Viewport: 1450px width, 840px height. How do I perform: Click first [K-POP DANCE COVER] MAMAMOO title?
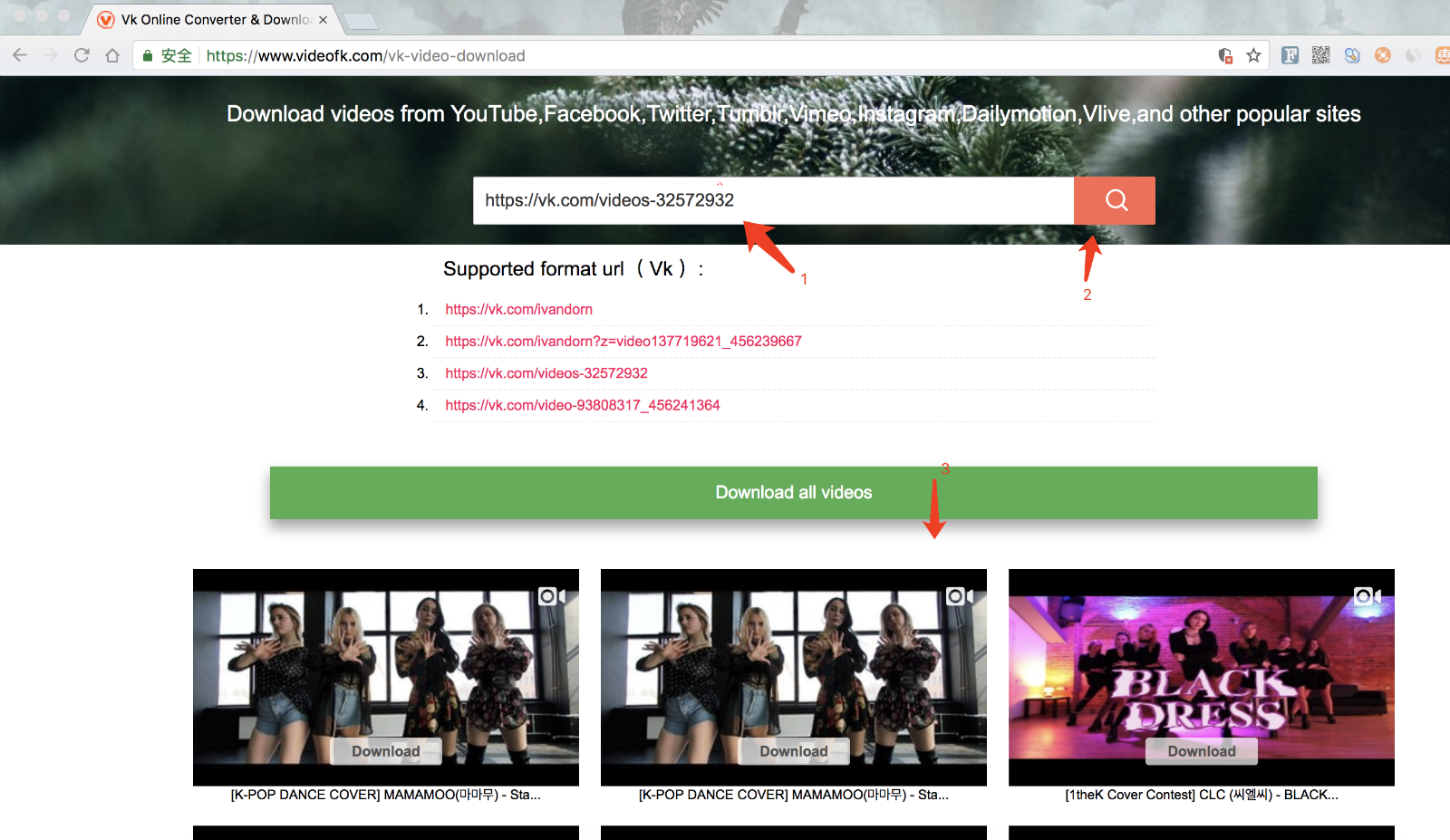(x=386, y=795)
